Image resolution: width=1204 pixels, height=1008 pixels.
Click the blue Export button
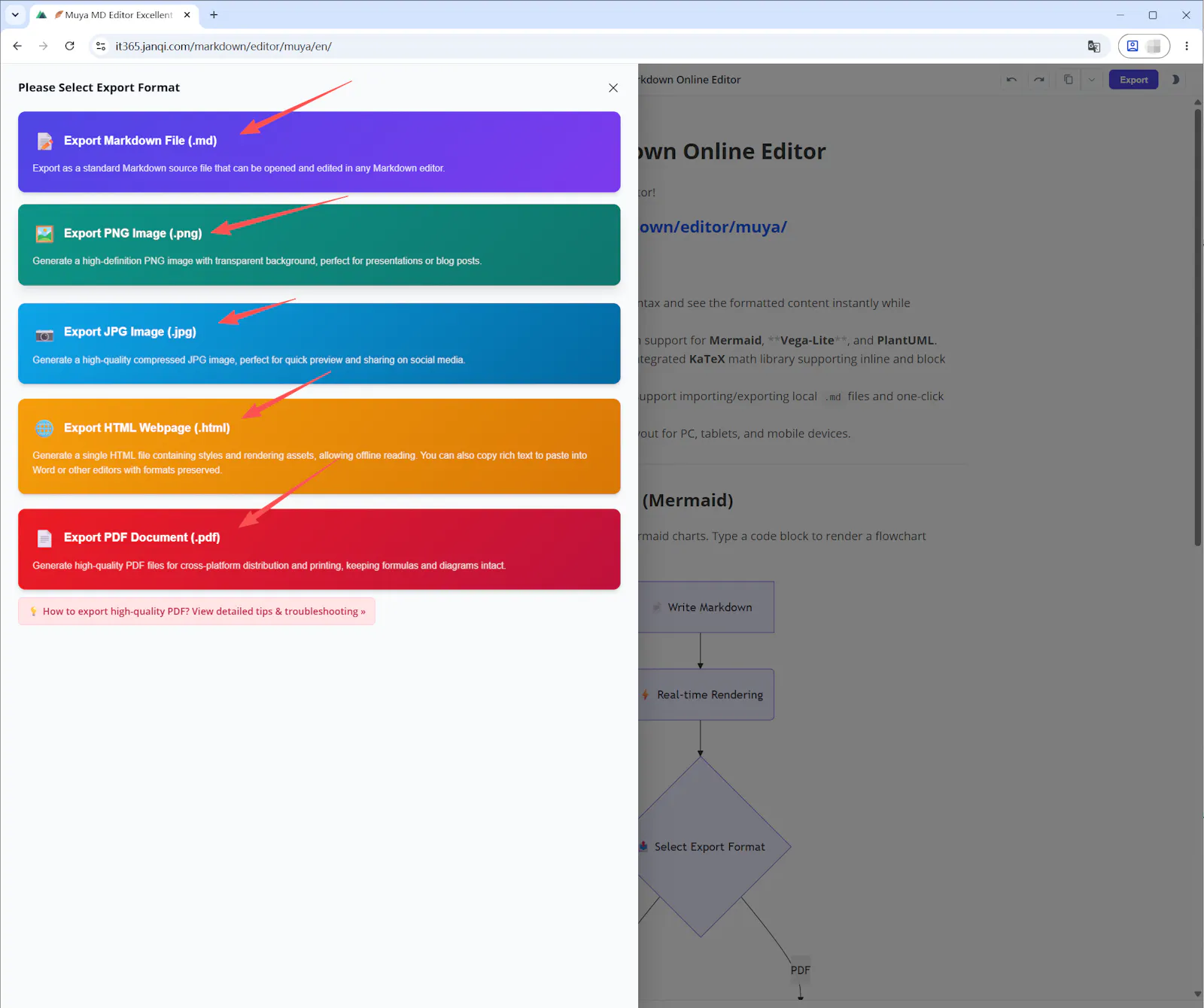pos(1133,80)
